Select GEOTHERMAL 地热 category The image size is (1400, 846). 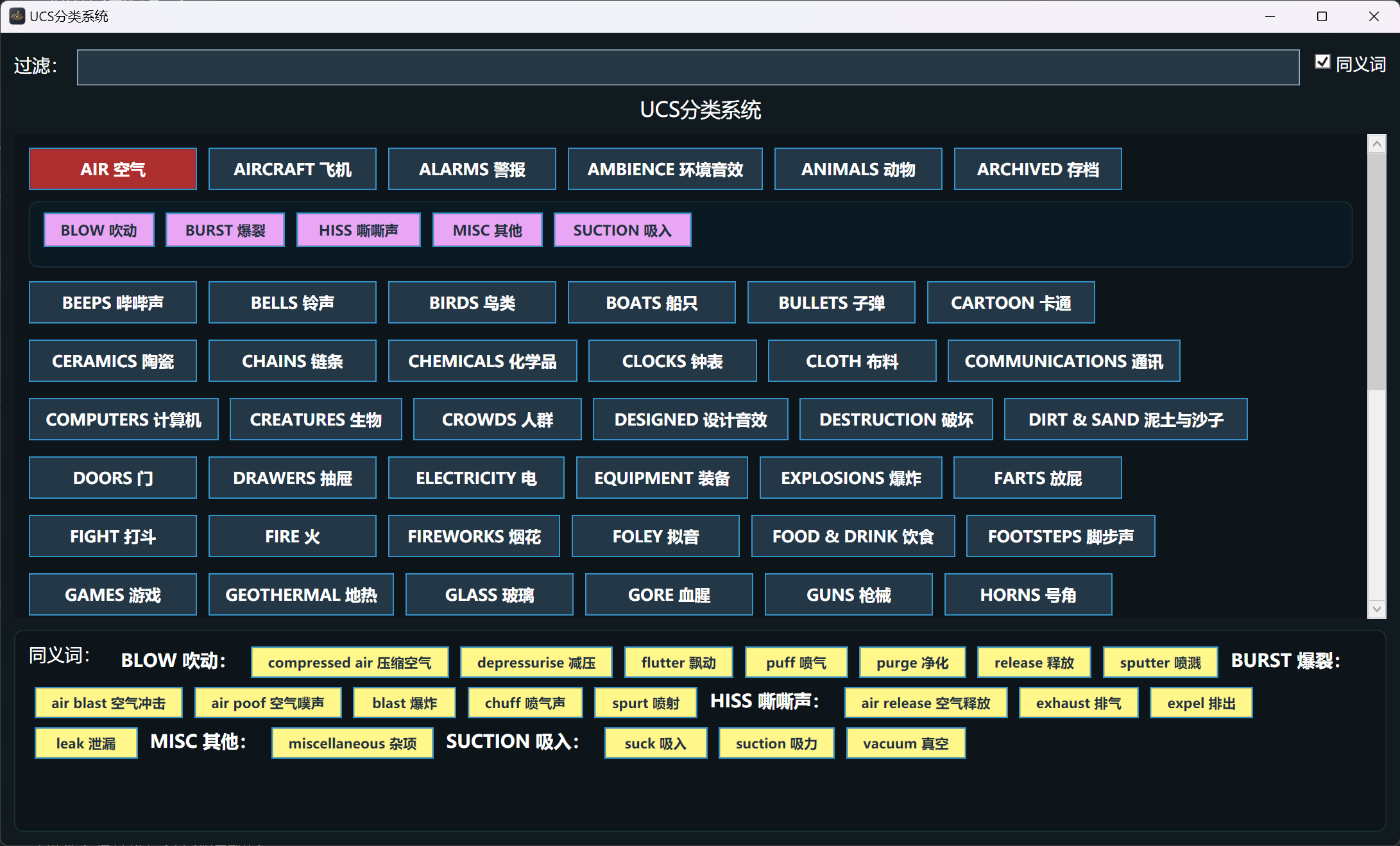point(301,594)
